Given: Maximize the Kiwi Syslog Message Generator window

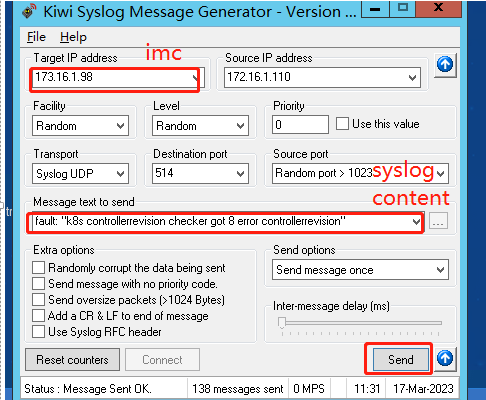Looking at the screenshot, I should (403, 8).
